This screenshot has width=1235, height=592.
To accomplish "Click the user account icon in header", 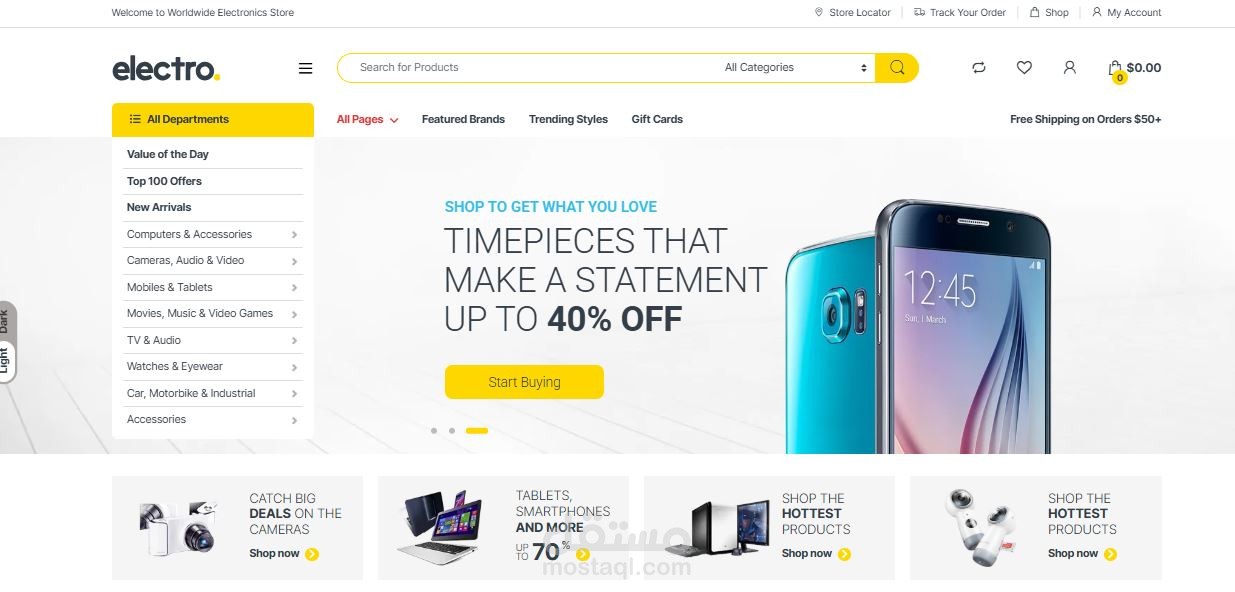I will pos(1069,67).
